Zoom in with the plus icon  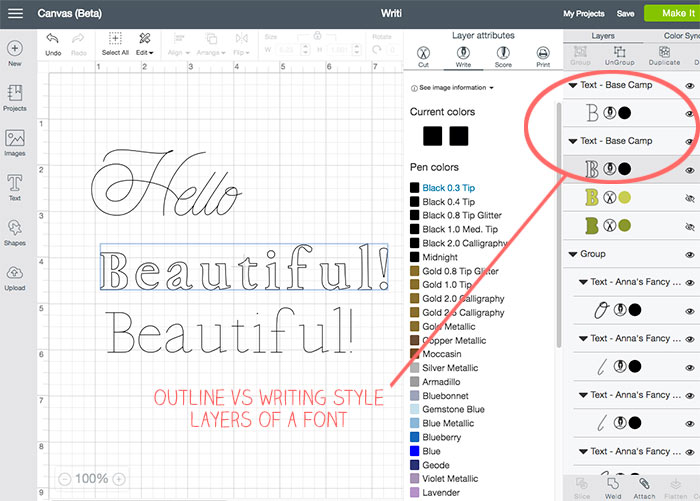click(119, 479)
